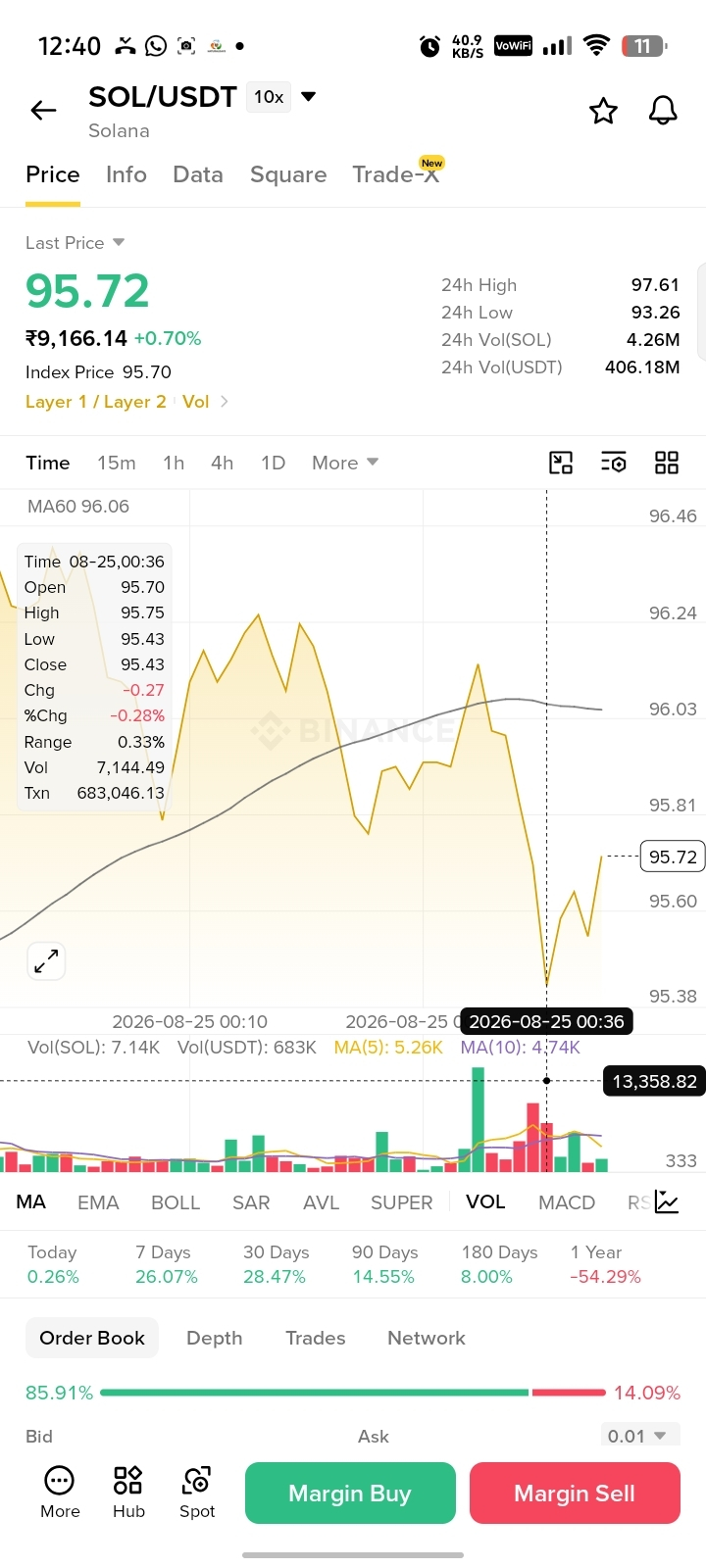Add SOL/USDT to favorites with star icon

(603, 111)
